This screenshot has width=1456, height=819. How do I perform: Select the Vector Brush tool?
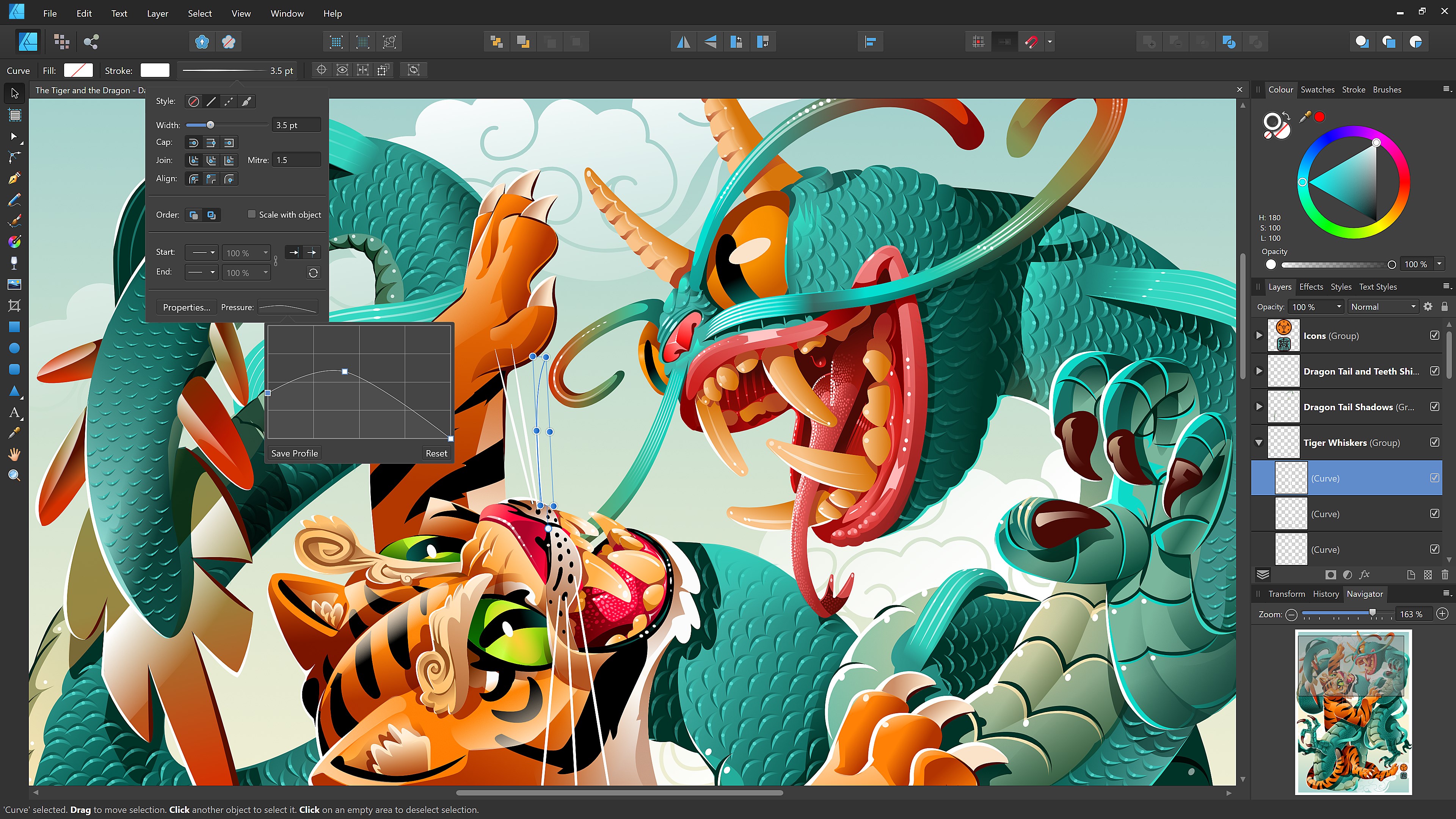[x=14, y=220]
